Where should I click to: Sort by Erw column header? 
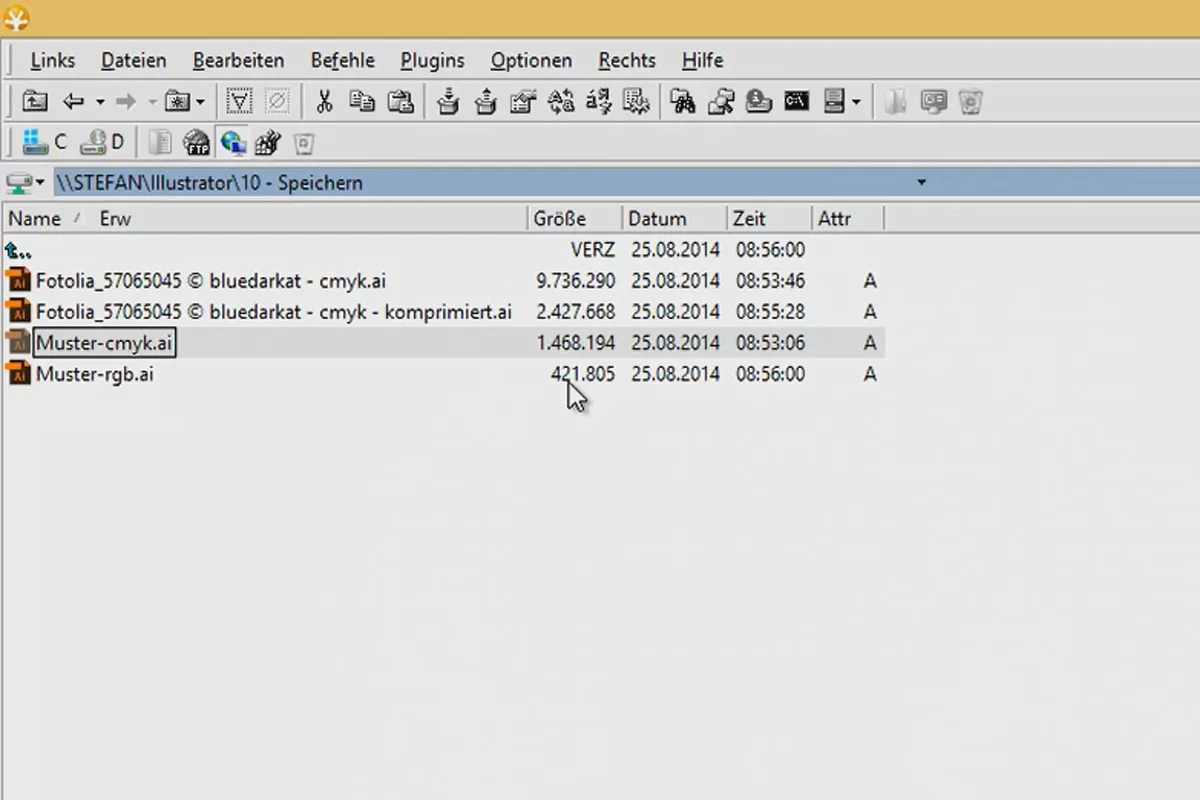[x=115, y=218]
